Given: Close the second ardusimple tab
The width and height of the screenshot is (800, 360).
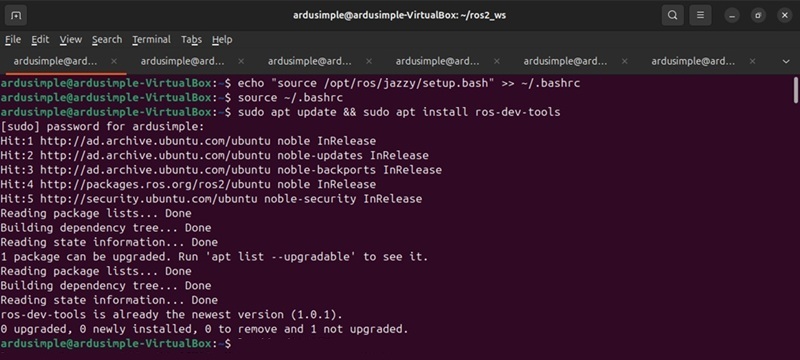Looking at the screenshot, I should (x=241, y=61).
